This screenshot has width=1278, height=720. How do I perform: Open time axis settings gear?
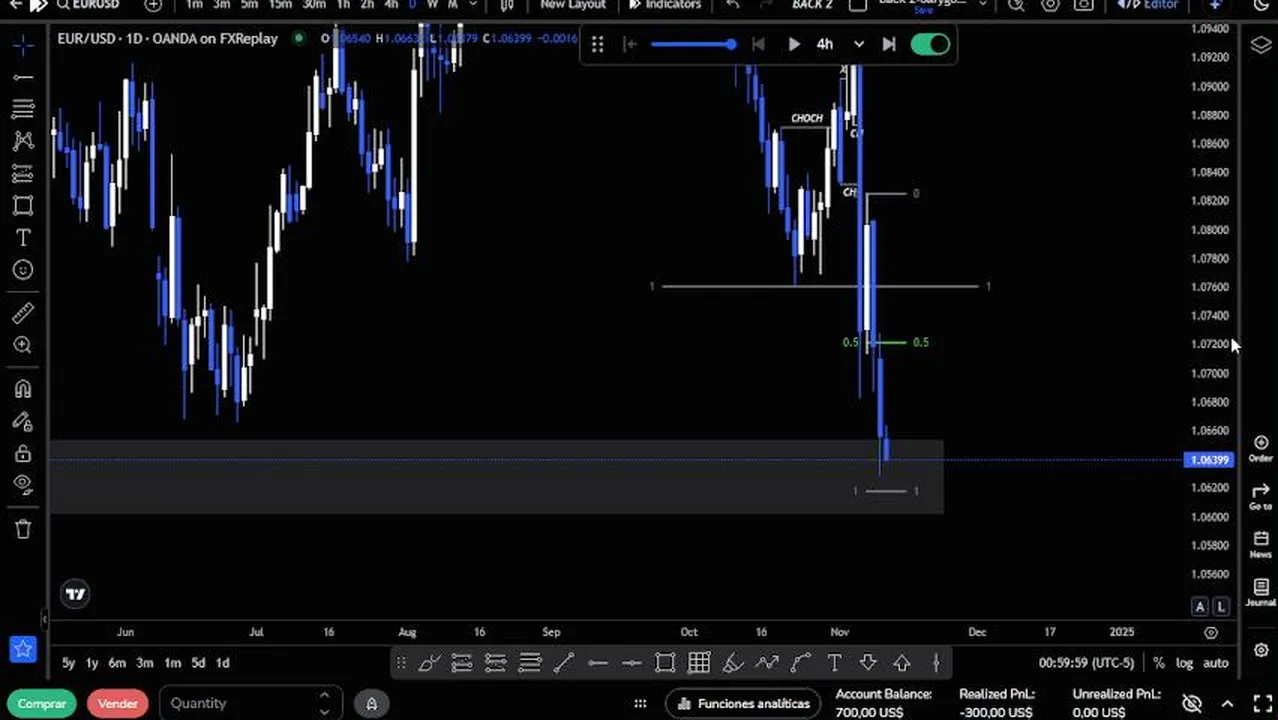coord(1211,632)
